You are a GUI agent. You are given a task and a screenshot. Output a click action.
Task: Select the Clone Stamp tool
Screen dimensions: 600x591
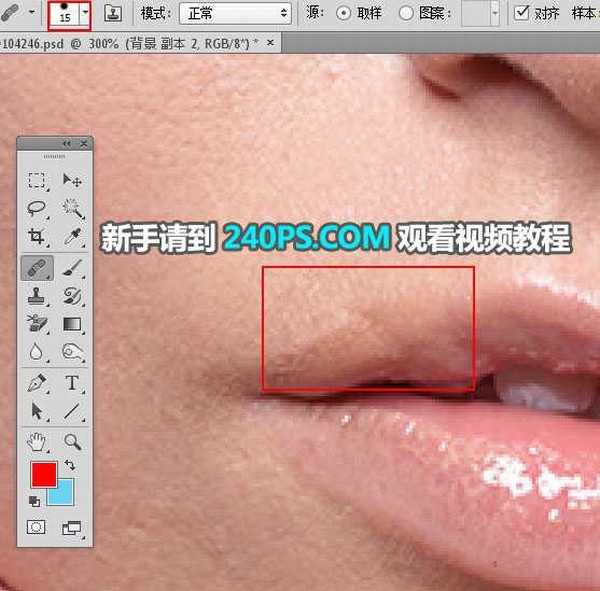click(37, 296)
